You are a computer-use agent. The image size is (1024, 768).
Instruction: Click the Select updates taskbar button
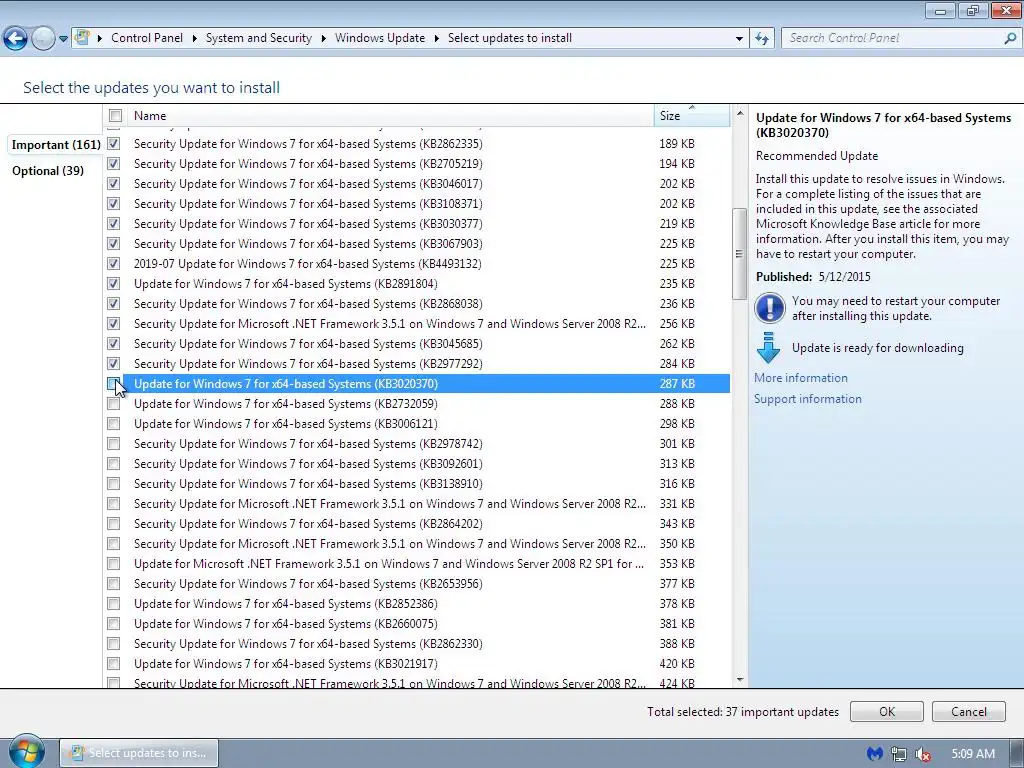point(138,753)
